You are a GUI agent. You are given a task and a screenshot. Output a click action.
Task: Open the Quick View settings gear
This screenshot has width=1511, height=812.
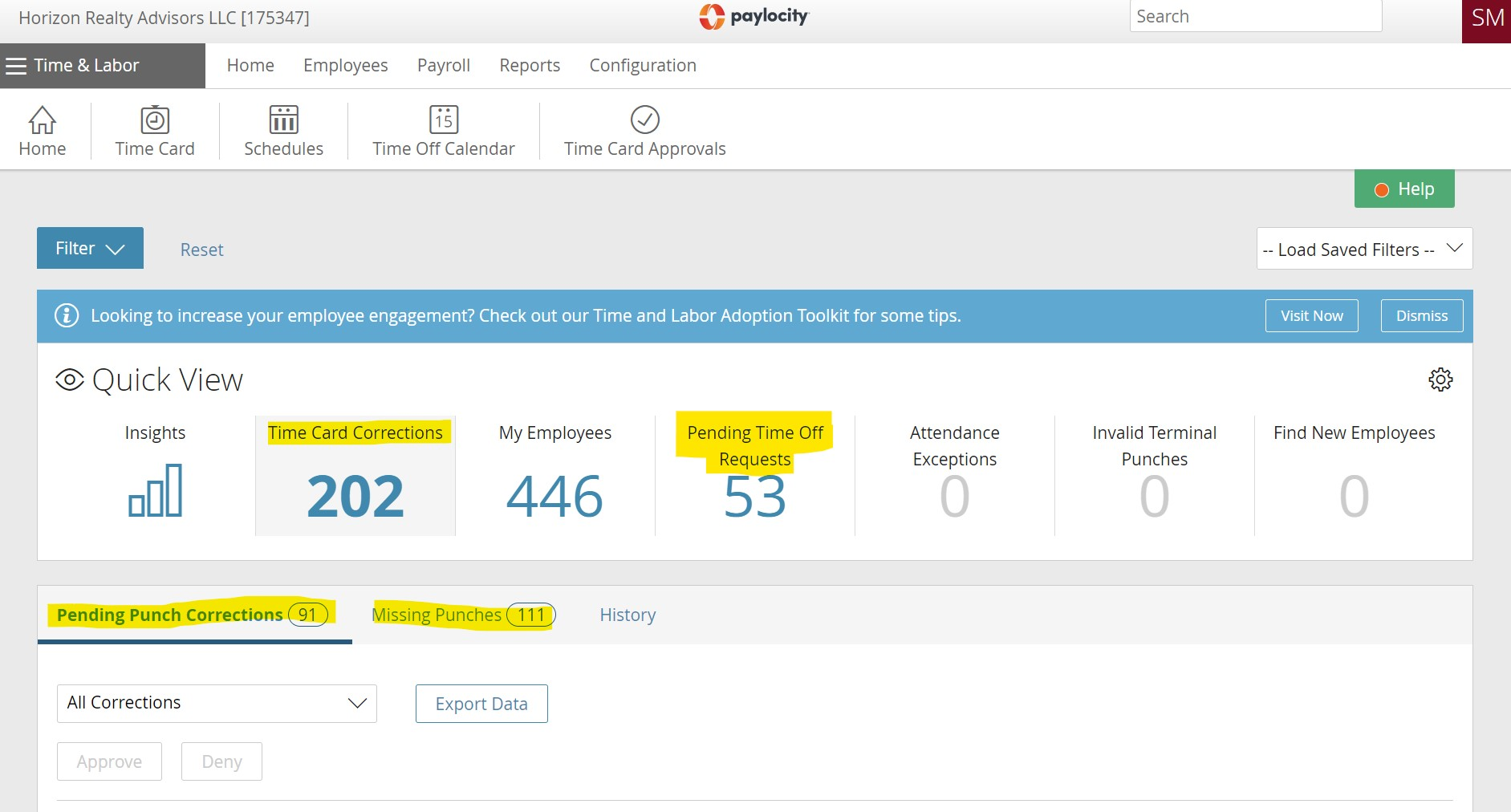tap(1440, 380)
